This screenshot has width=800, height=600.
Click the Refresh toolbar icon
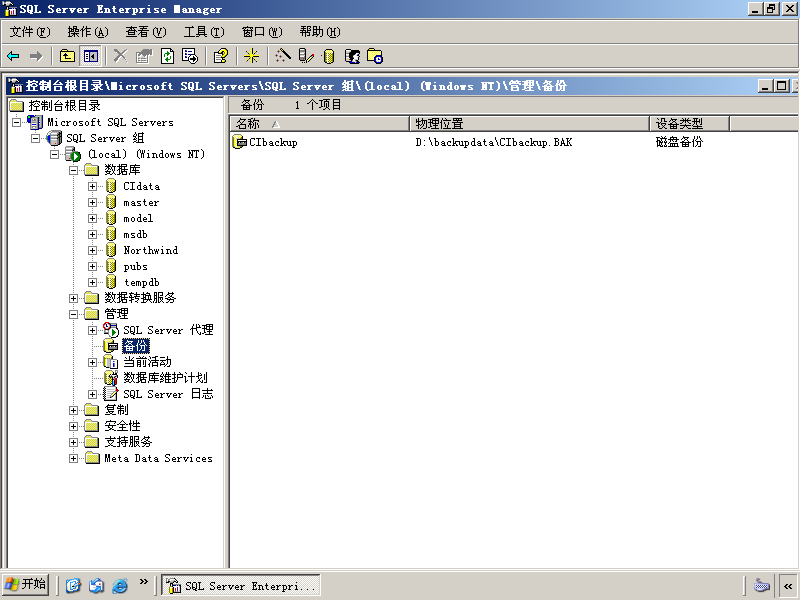pos(167,56)
